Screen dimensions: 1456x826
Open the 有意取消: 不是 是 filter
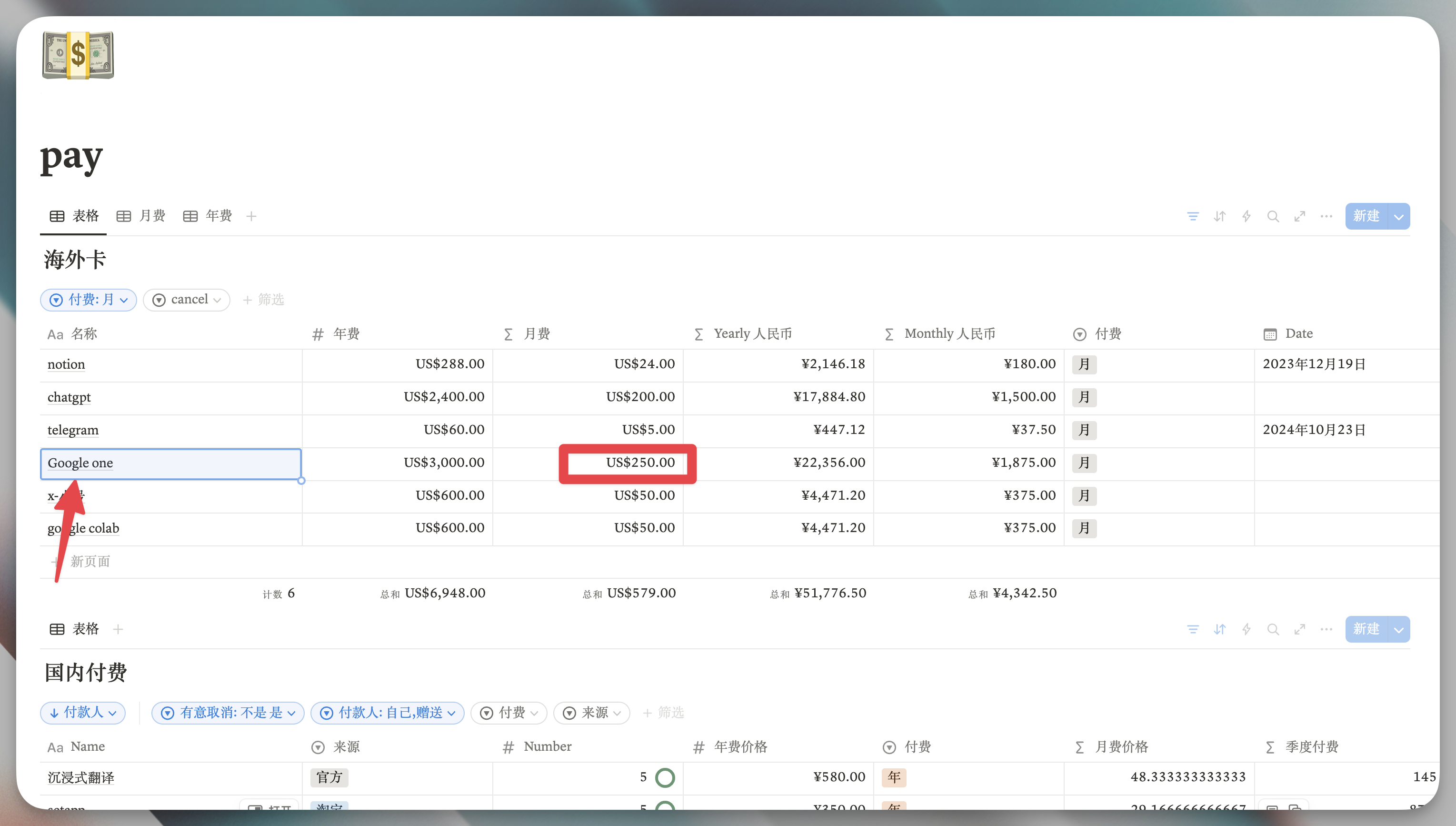[228, 713]
